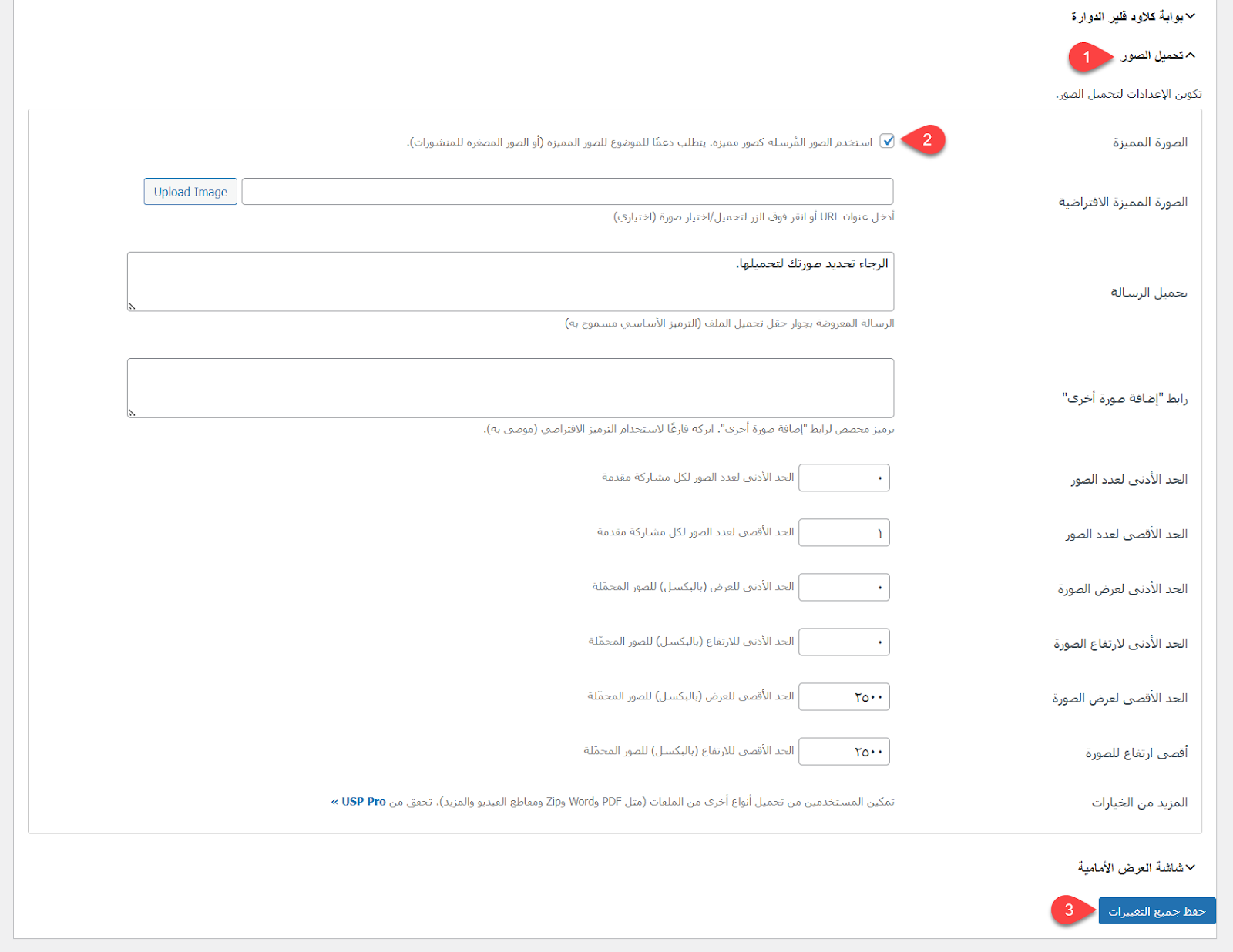
Task: Grab the resize handle of upload message textarea
Action: (132, 307)
